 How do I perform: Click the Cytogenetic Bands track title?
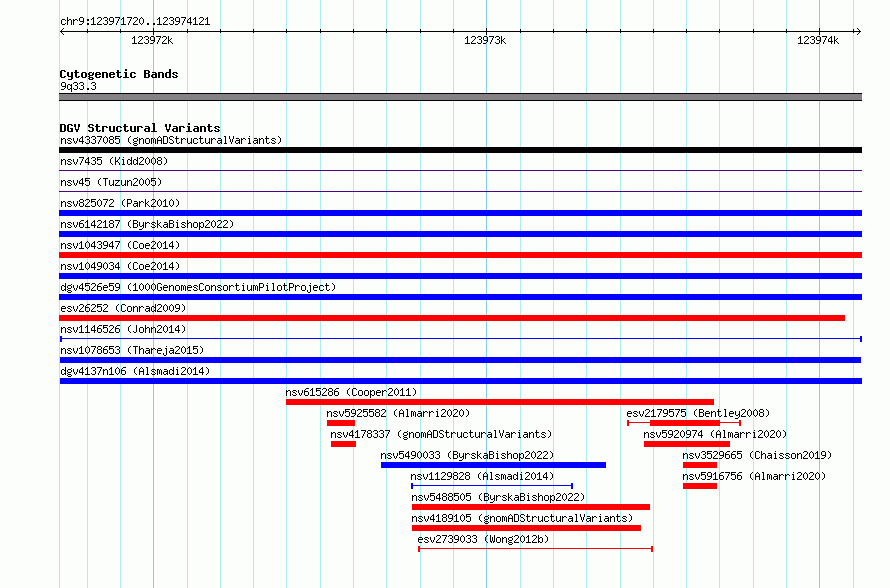pyautogui.click(x=119, y=74)
